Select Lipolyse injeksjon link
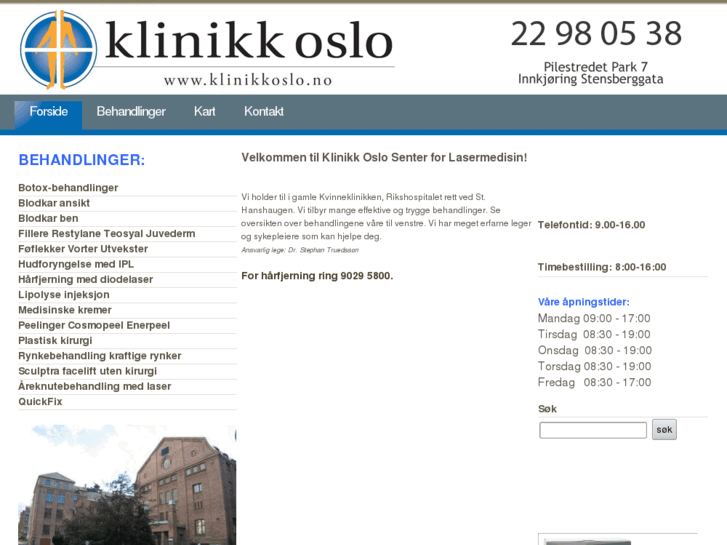The width and height of the screenshot is (727, 545). coord(64,295)
